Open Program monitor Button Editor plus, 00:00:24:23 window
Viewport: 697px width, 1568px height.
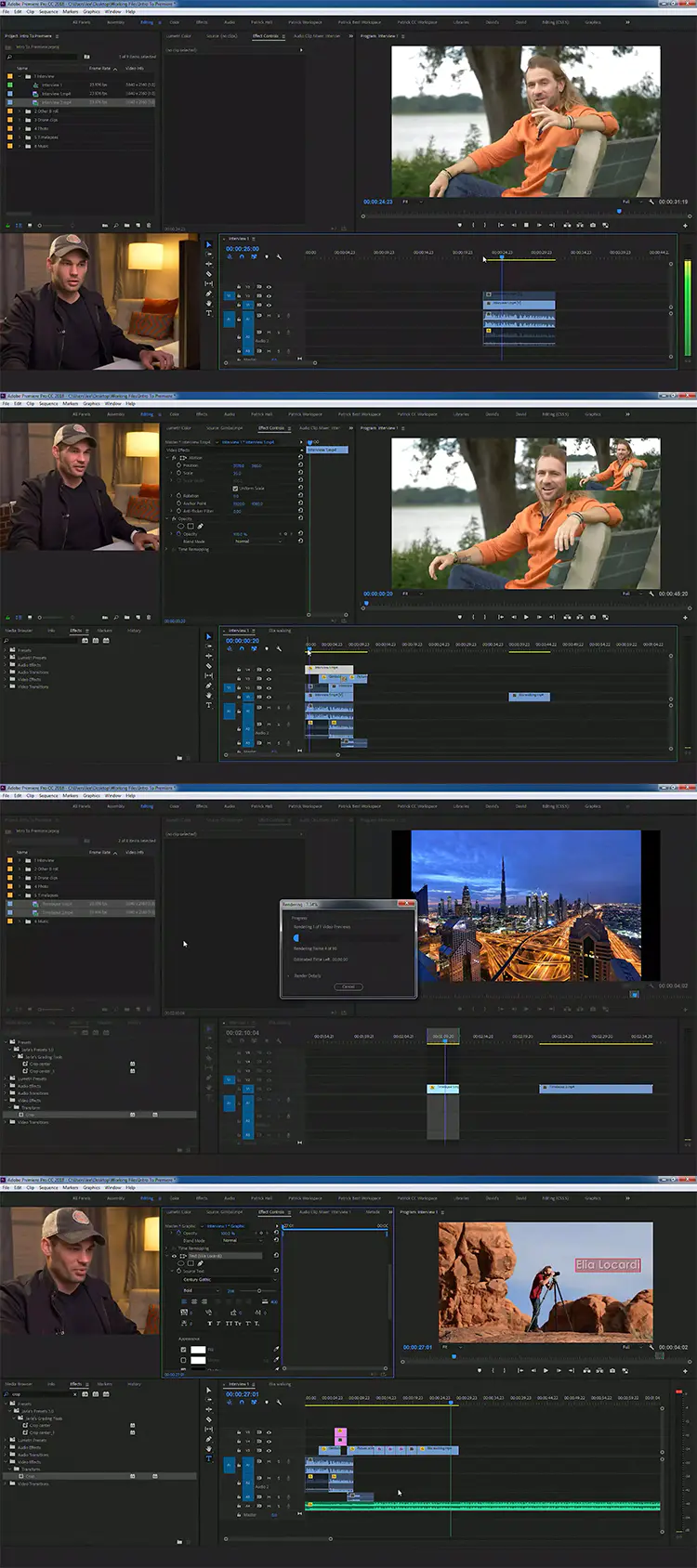(x=685, y=225)
